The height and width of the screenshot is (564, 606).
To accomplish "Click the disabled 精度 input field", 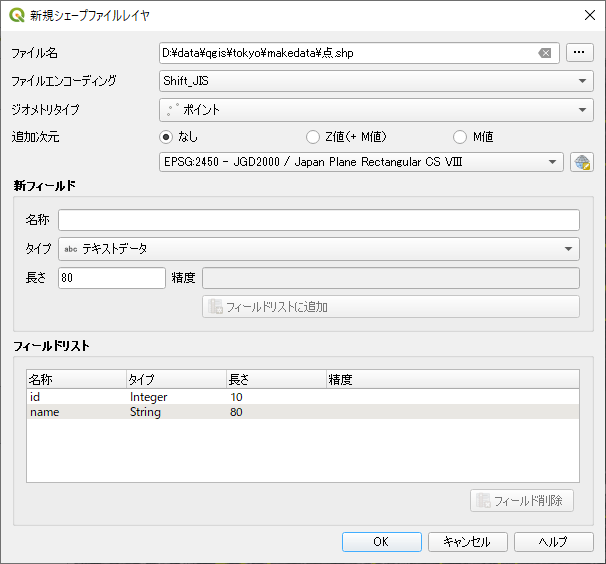I will pos(391,278).
